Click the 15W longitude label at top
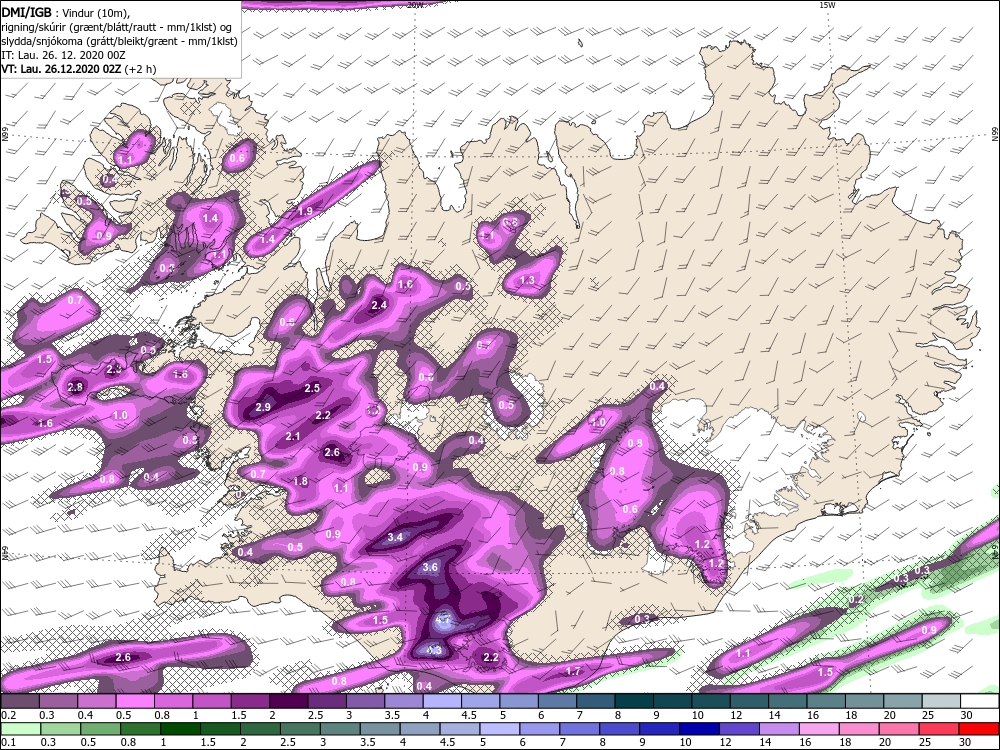This screenshot has width=1000, height=750. pos(827,5)
